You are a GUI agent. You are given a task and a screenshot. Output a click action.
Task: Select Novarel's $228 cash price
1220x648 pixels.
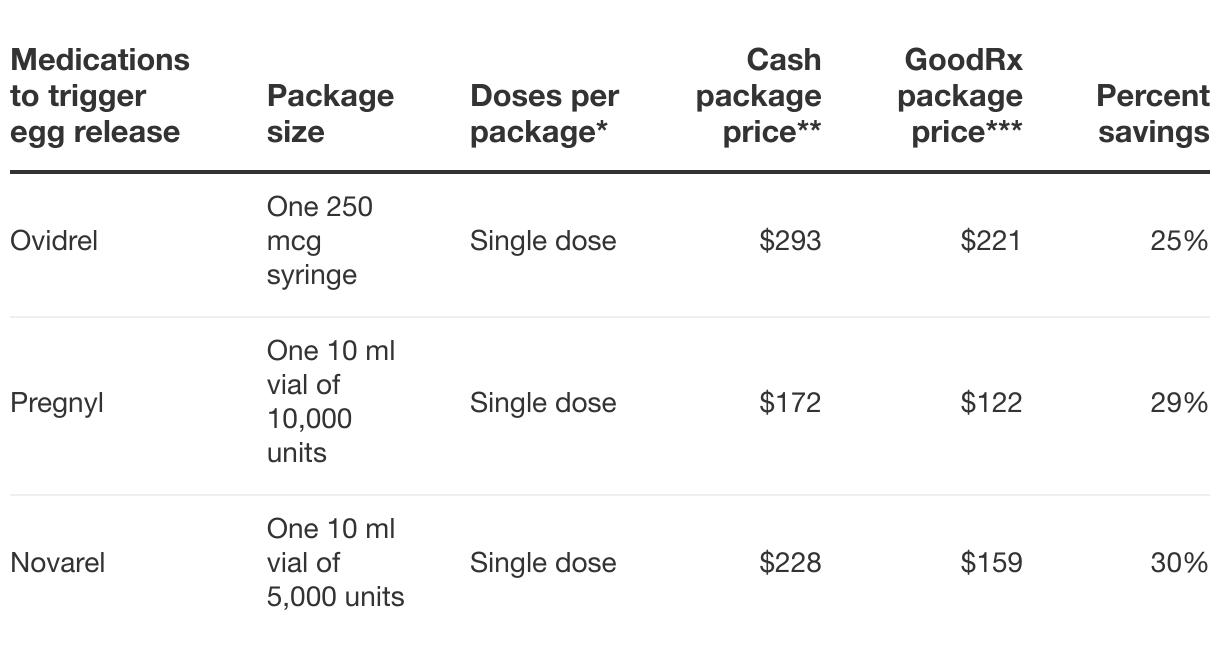(790, 563)
